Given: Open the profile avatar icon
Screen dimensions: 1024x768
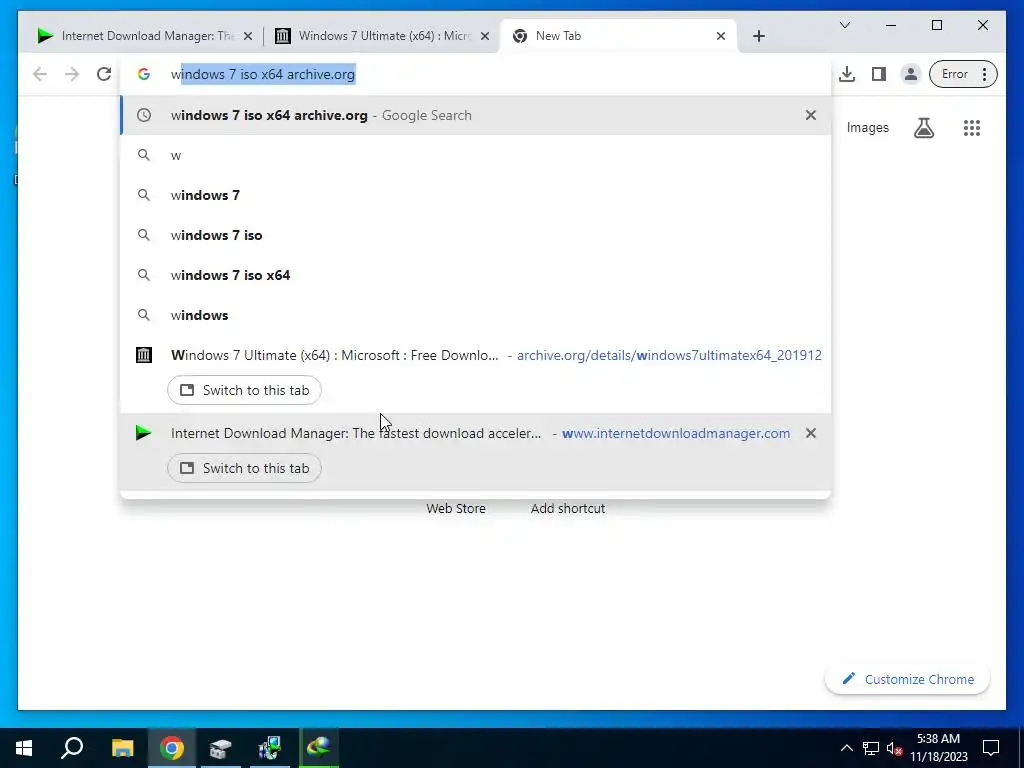Looking at the screenshot, I should 910,74.
